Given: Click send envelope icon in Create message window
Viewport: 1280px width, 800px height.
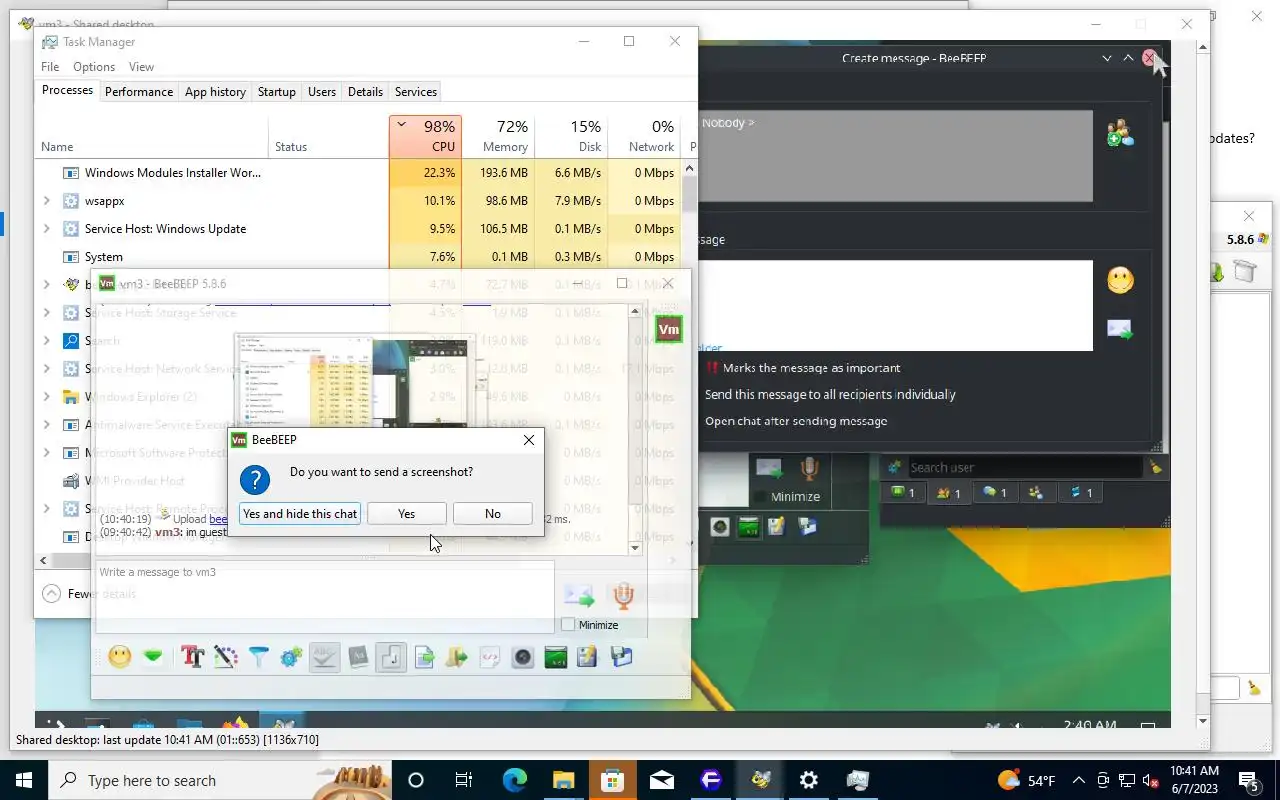Looking at the screenshot, I should [1120, 329].
